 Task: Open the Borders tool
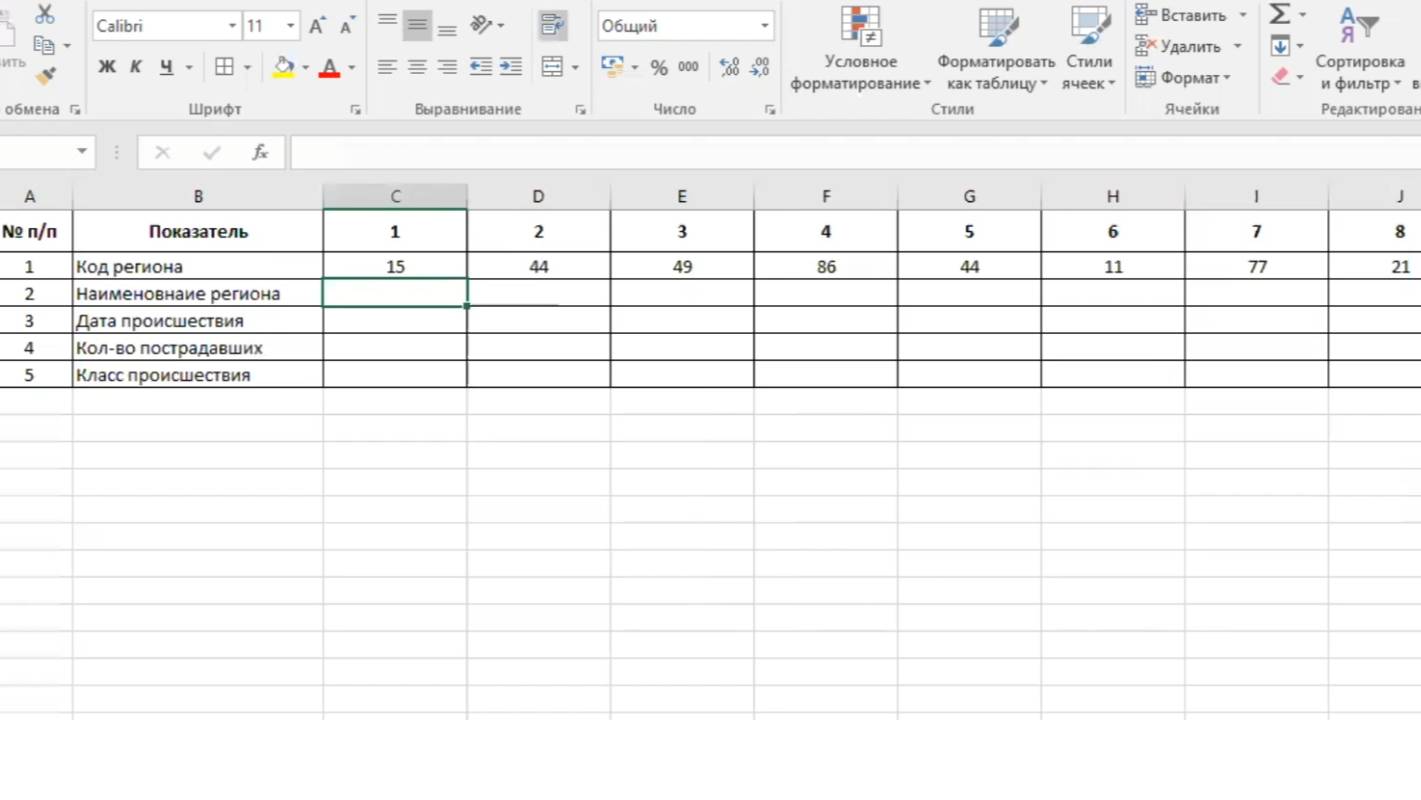coord(225,67)
